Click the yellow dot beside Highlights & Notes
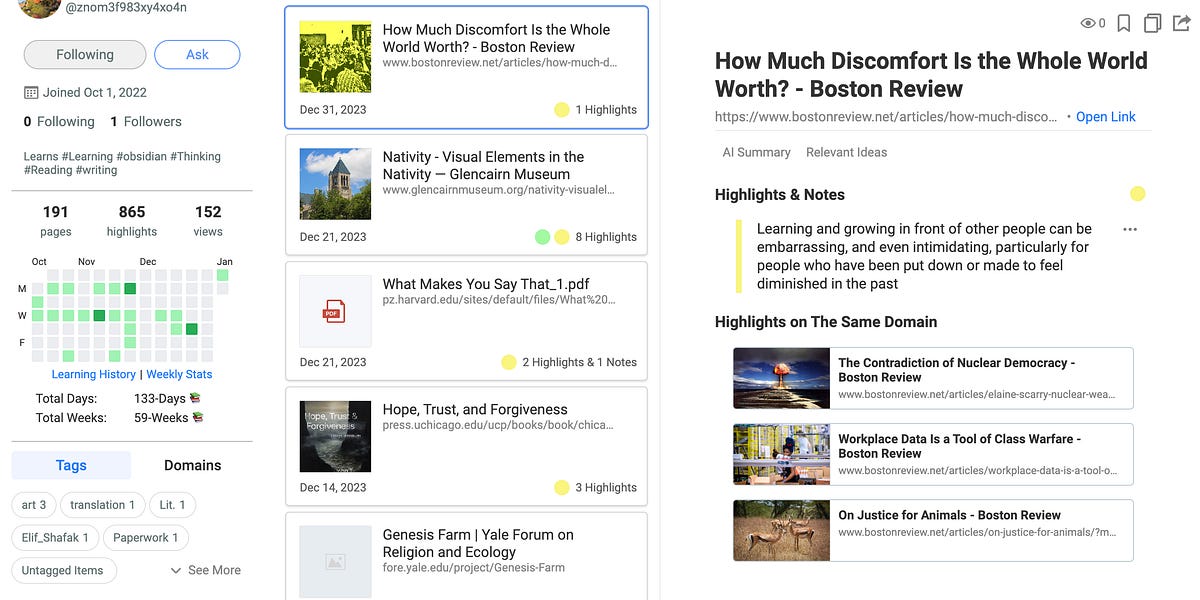Screen dimensions: 1200x600 1137,194
